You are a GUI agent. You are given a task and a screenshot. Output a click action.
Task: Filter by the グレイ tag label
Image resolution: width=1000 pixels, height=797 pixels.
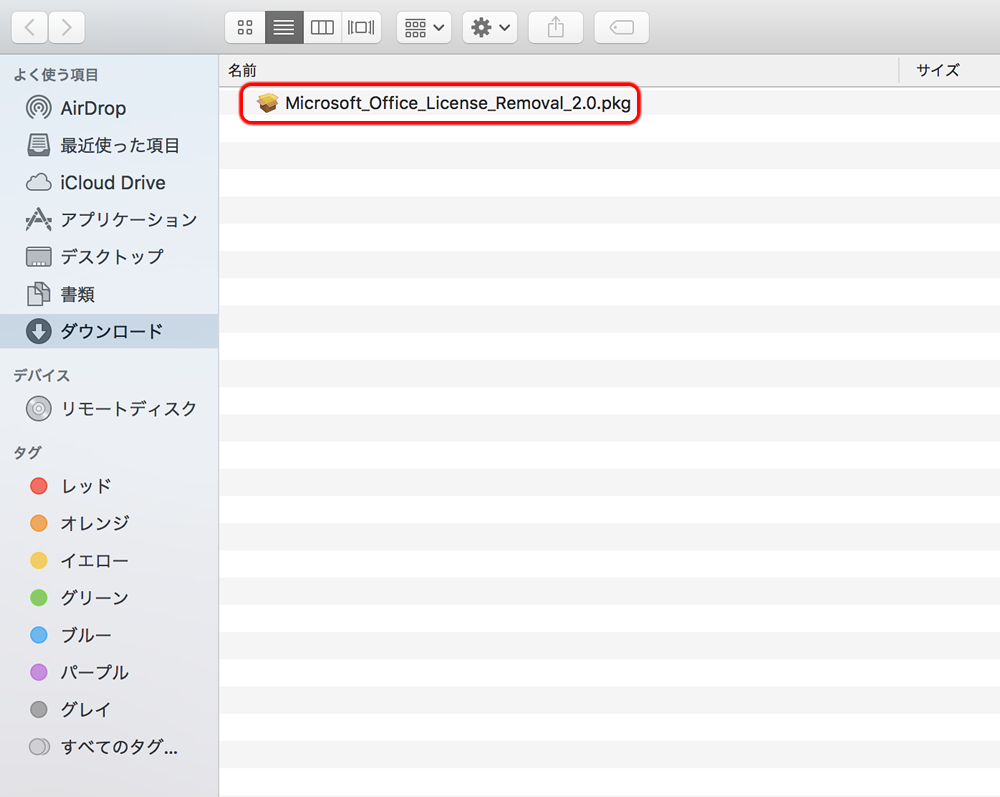86,710
